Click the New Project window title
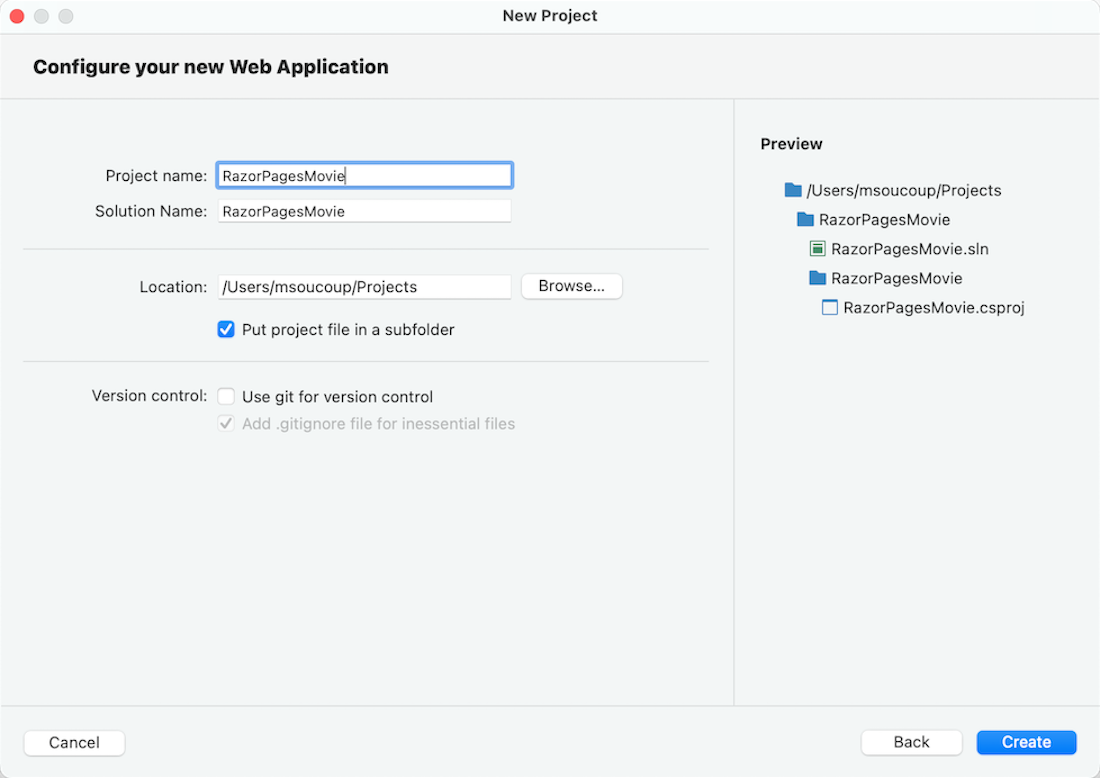This screenshot has height=778, width=1100. [x=550, y=15]
